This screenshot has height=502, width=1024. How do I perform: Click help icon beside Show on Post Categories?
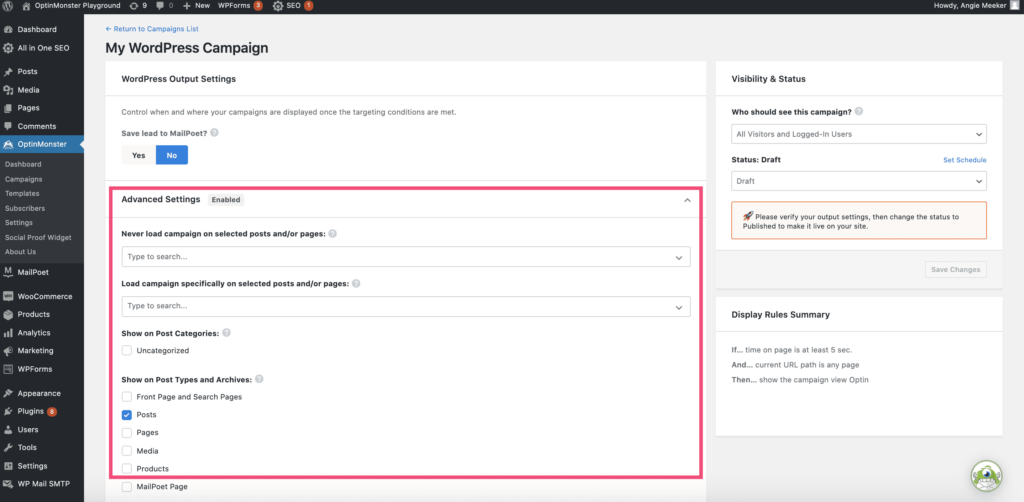pos(227,332)
